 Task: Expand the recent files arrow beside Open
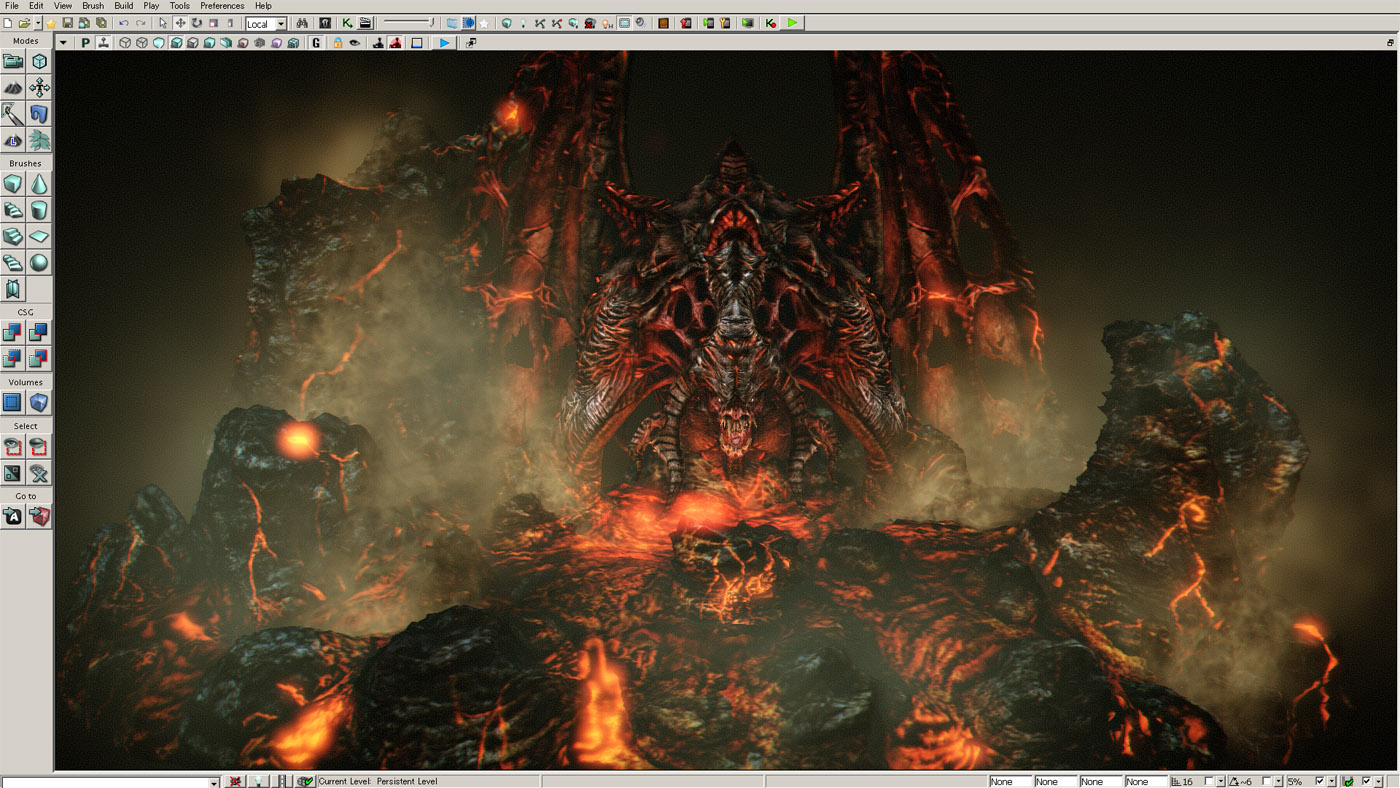click(x=38, y=23)
